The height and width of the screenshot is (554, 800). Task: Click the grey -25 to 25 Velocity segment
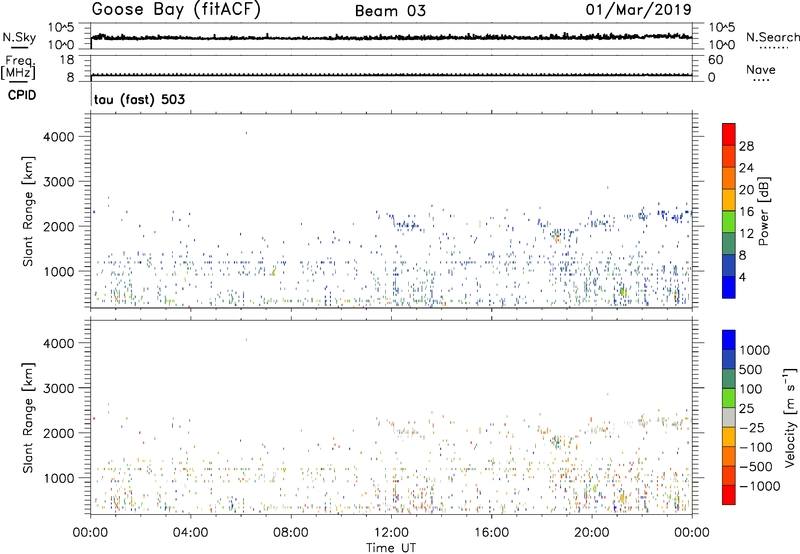coord(729,418)
